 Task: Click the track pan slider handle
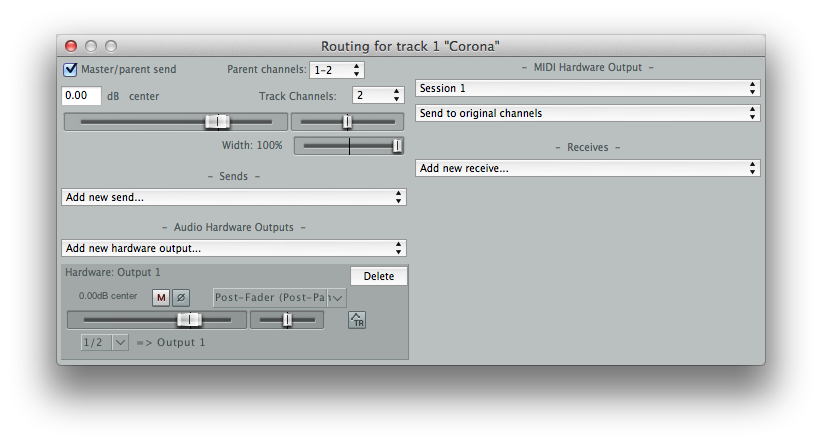click(x=347, y=122)
